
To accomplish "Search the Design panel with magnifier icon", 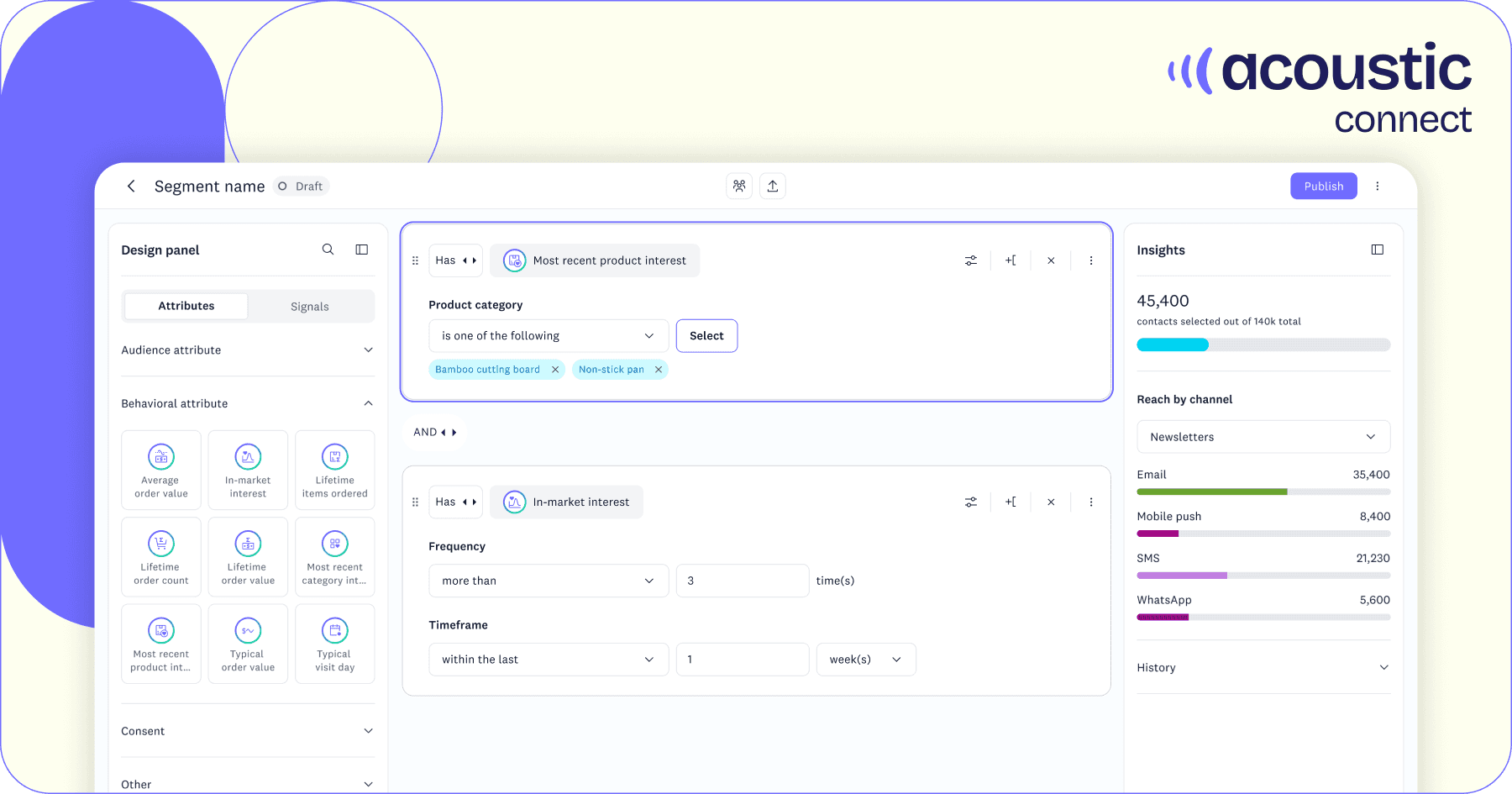I will tap(328, 250).
